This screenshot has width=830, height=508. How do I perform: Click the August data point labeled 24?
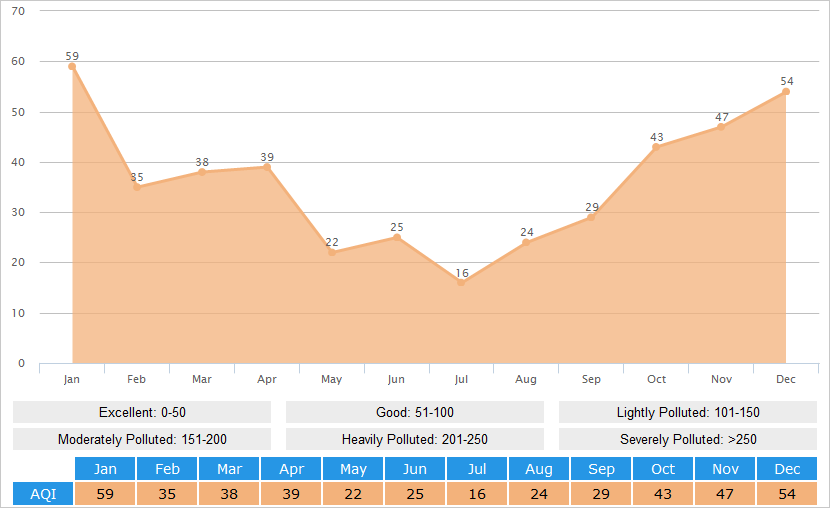click(526, 242)
